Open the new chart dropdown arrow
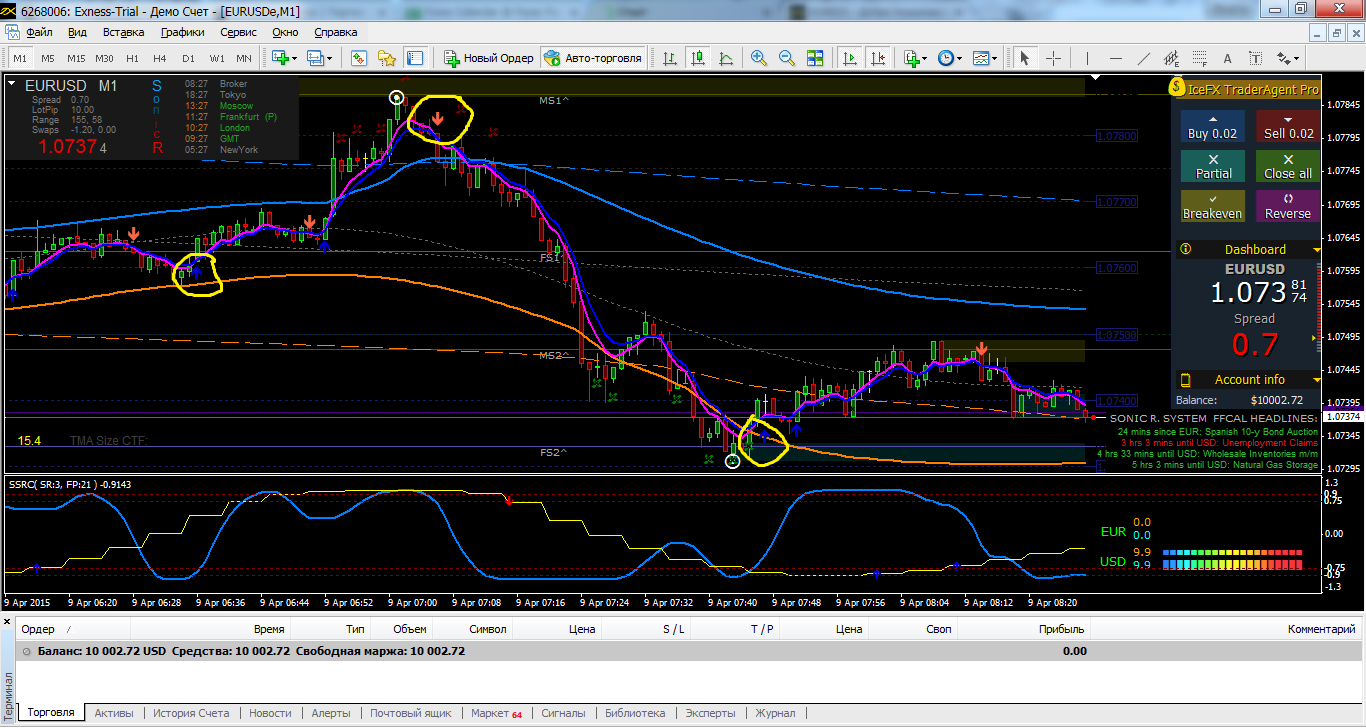Viewport: 1366px width, 728px height. [293, 58]
